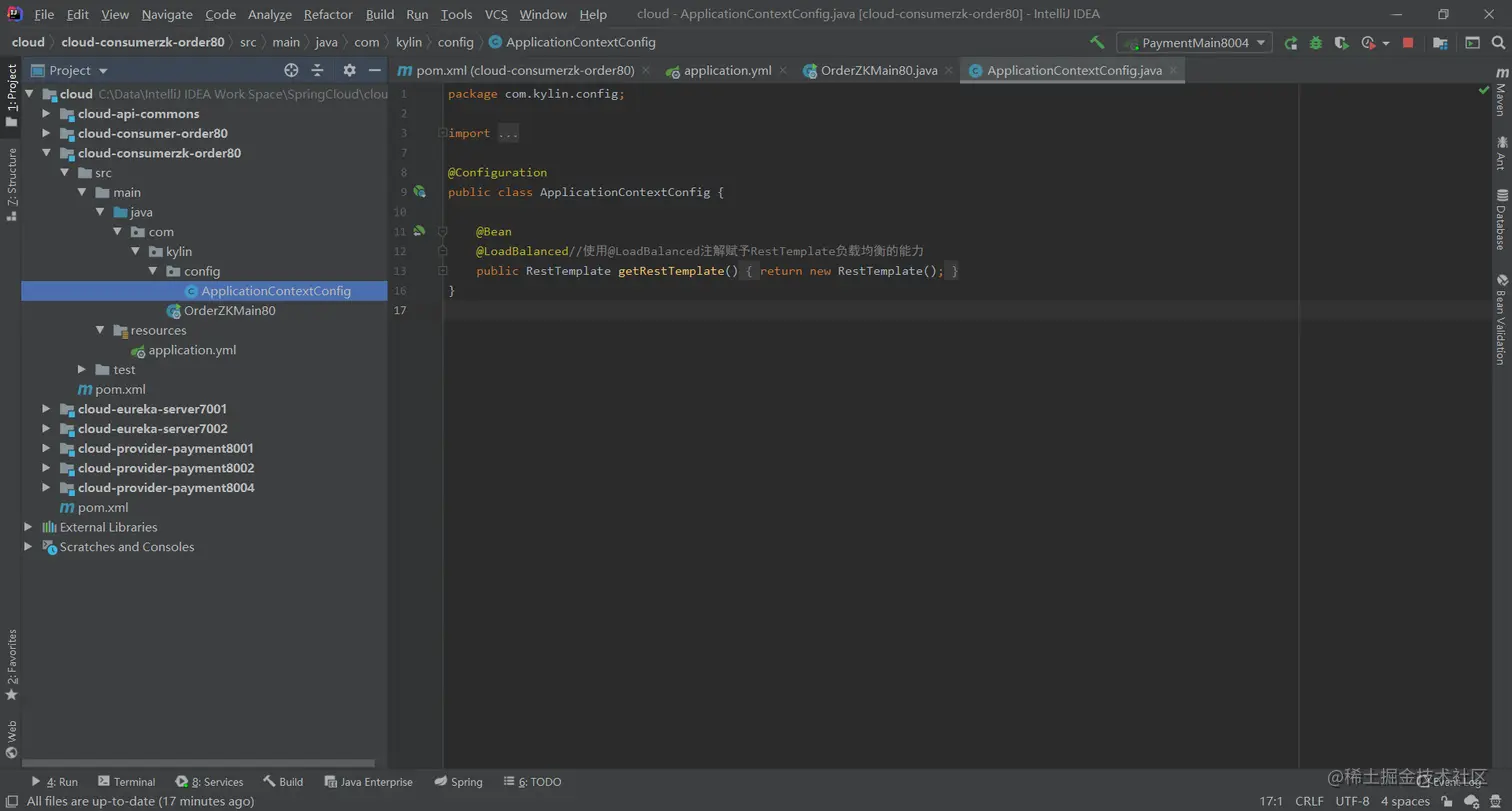Click the locate-file crosshair icon in Project panel

(291, 70)
